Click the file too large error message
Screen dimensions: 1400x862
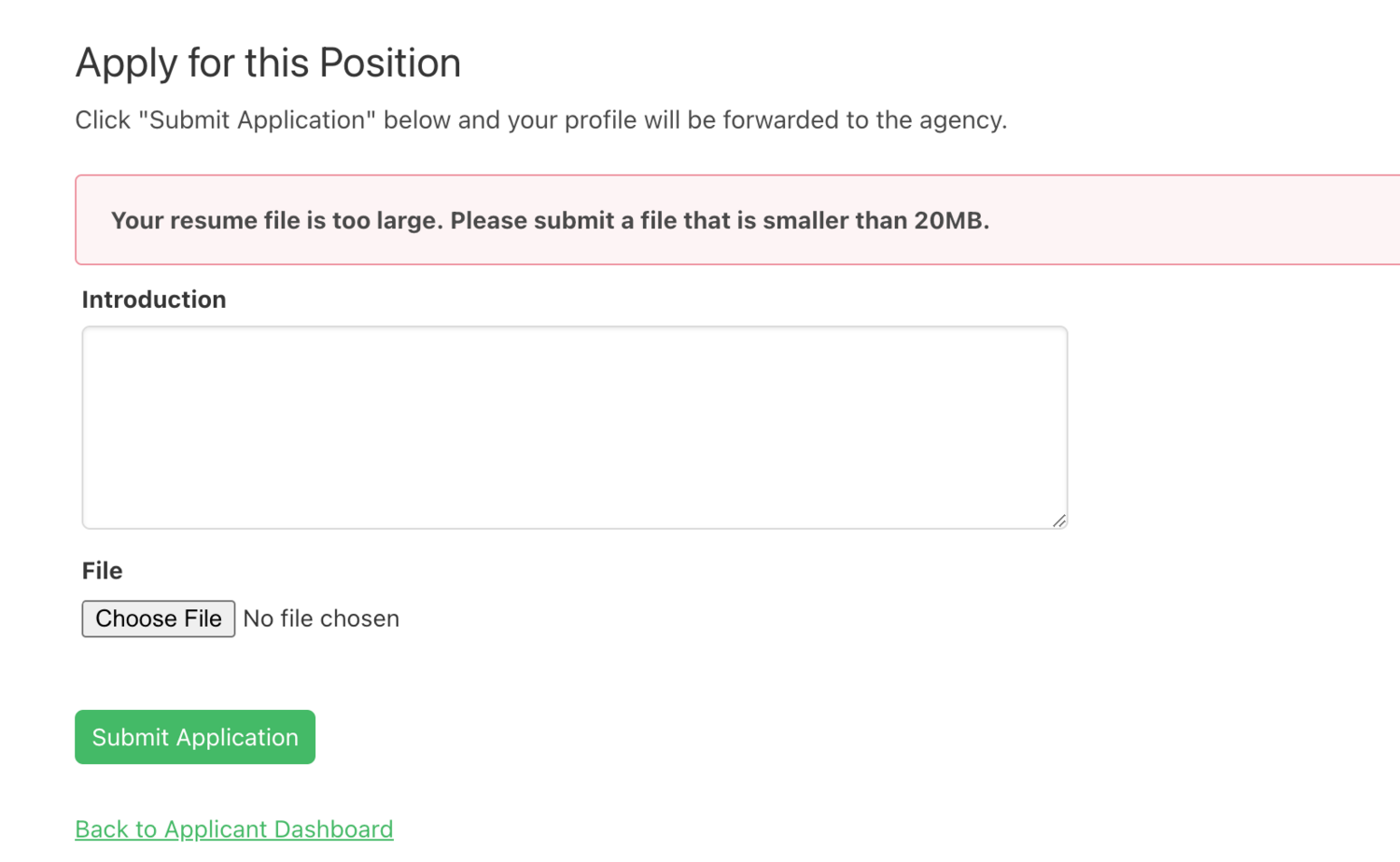tap(551, 220)
